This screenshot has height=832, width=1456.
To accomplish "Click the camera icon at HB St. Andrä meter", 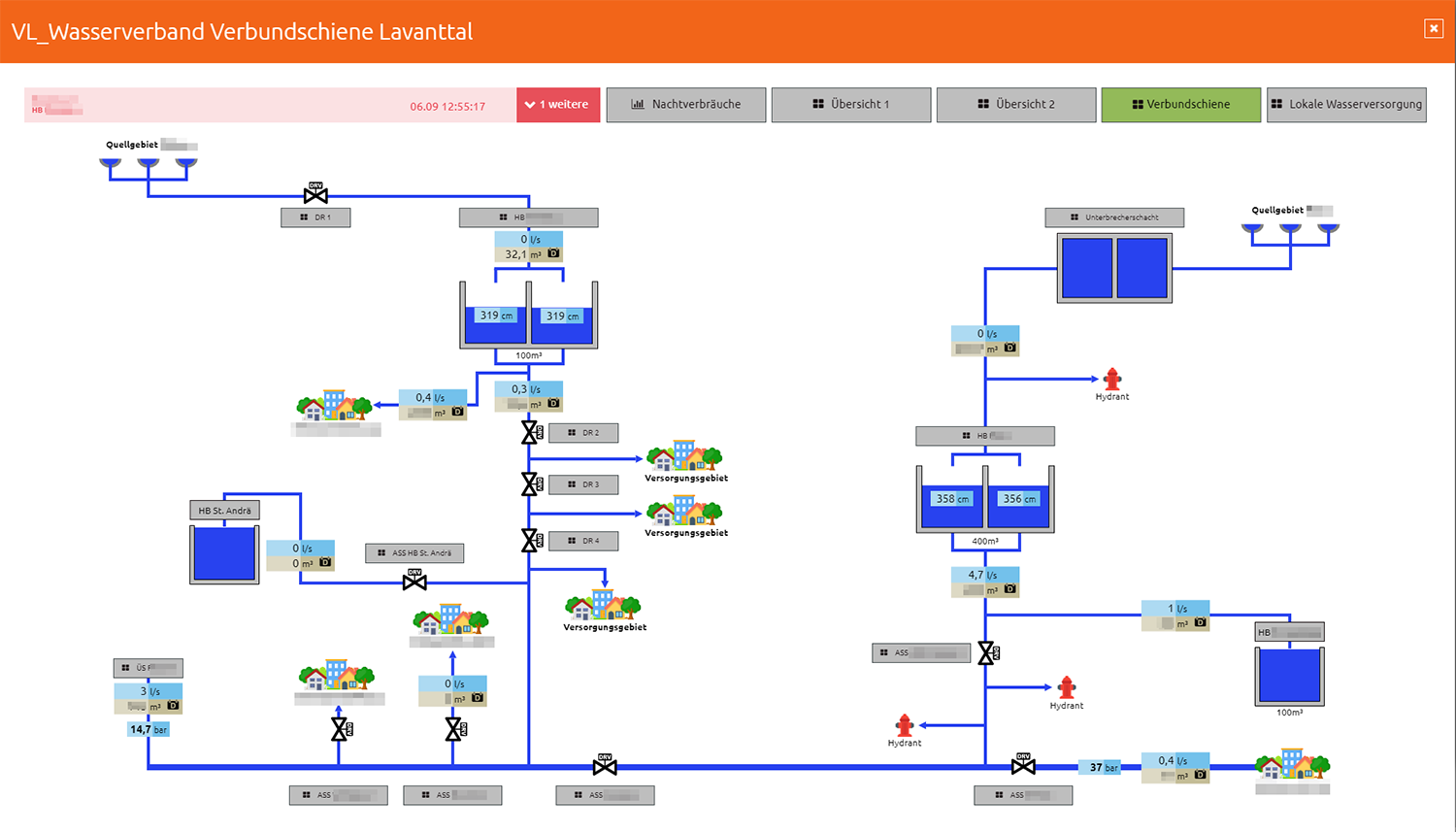I will click(325, 563).
